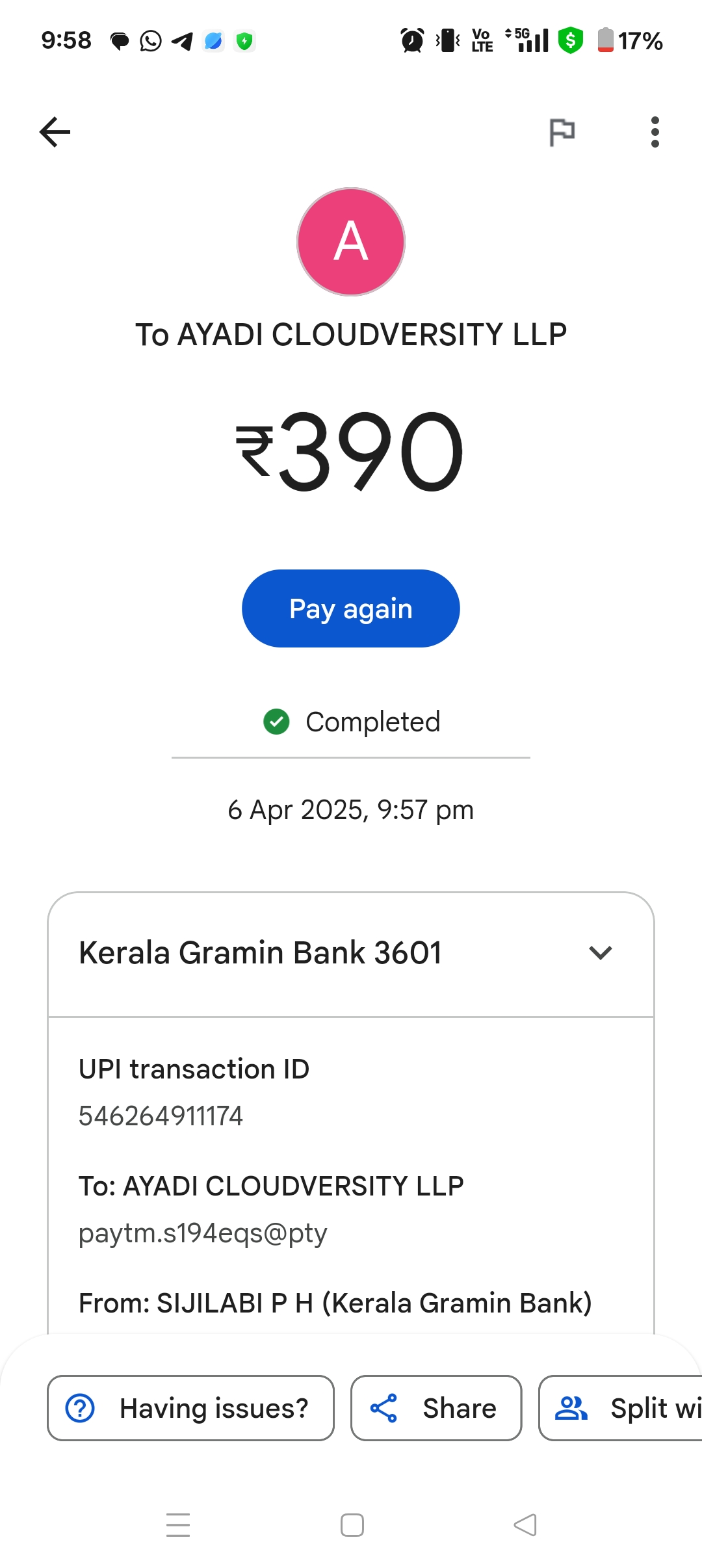Tap the pink A recipient avatar
Viewport: 702px width, 1568px height.
(351, 242)
